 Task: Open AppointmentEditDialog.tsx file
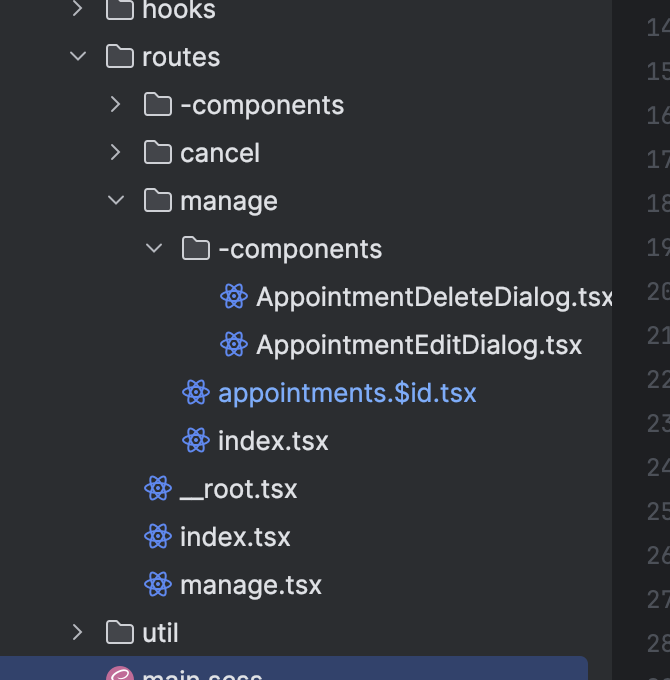419,345
